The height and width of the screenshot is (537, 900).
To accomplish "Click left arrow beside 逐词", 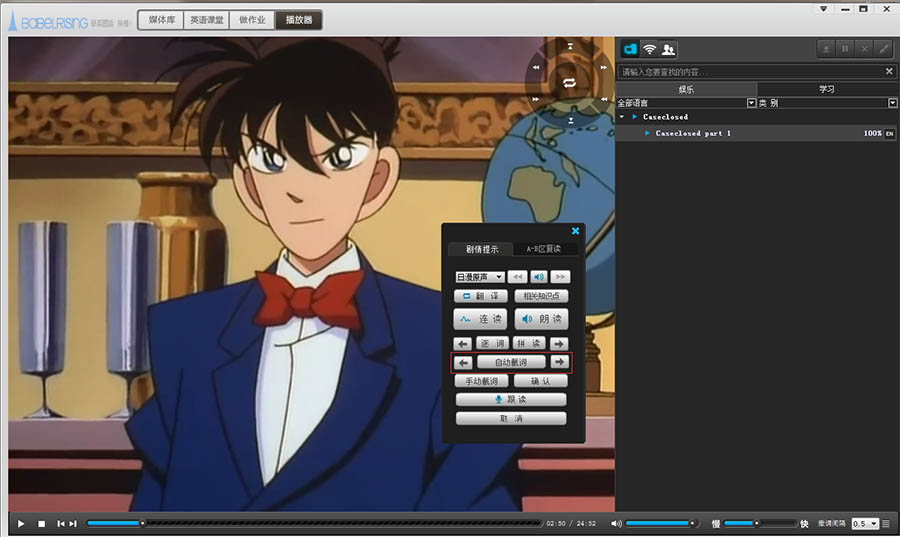I will 463,344.
